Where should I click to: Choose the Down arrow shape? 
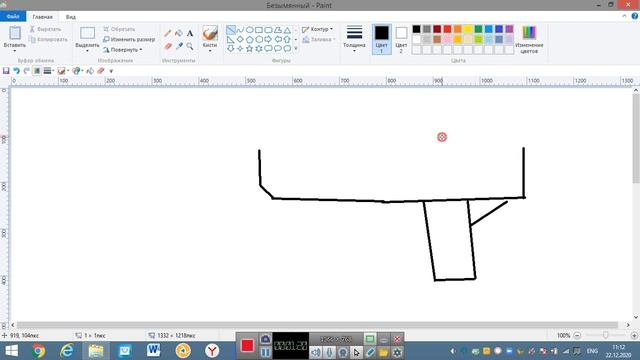[x=231, y=49]
